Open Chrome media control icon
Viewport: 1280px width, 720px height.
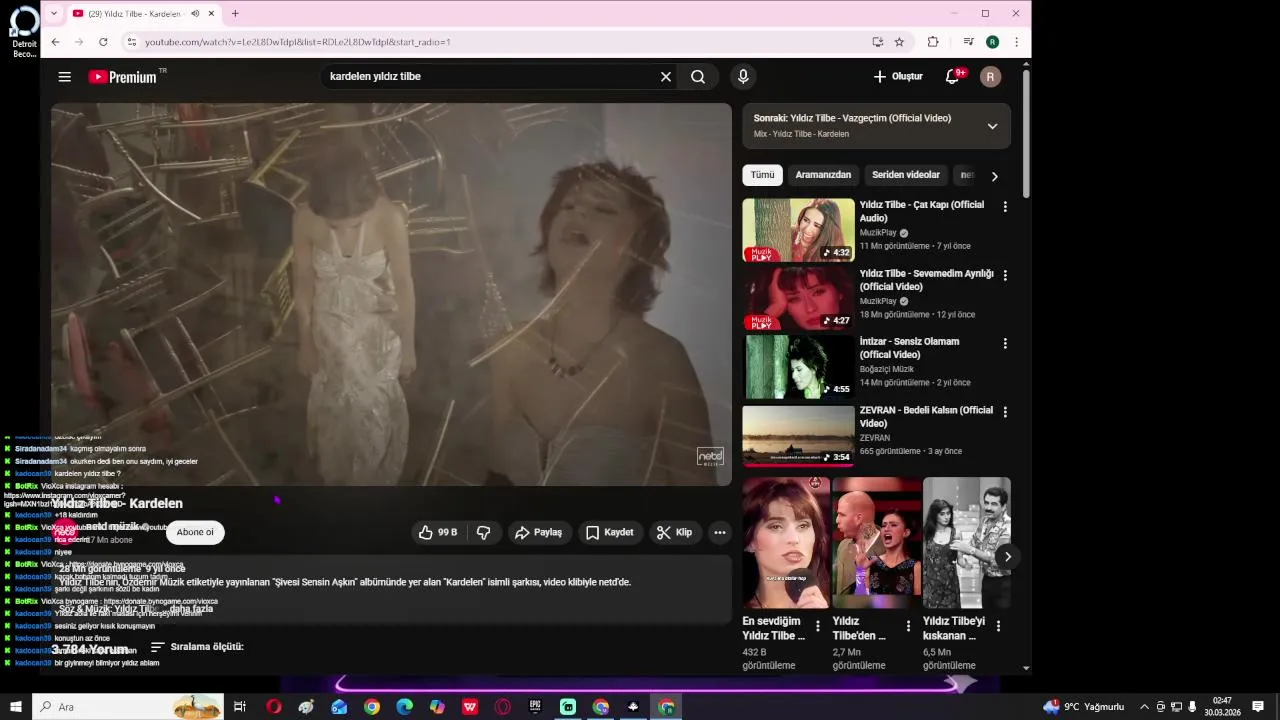[968, 42]
